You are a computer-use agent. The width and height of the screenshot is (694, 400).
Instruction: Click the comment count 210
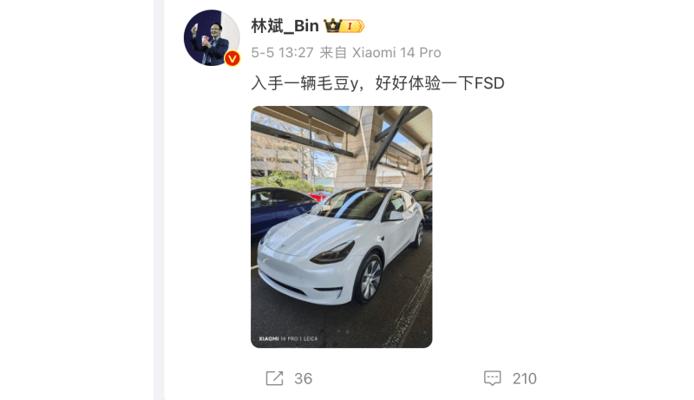point(524,379)
